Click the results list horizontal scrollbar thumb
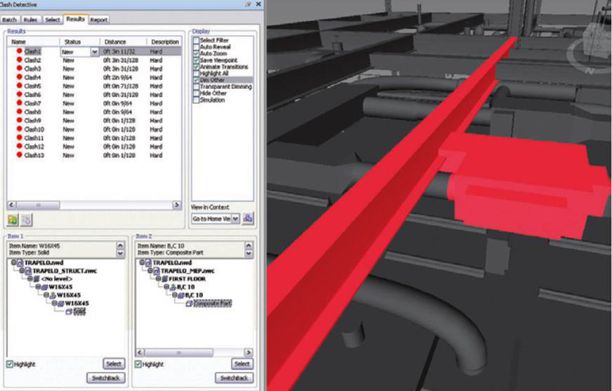Viewport: 612px width, 391px height. (x=38, y=205)
